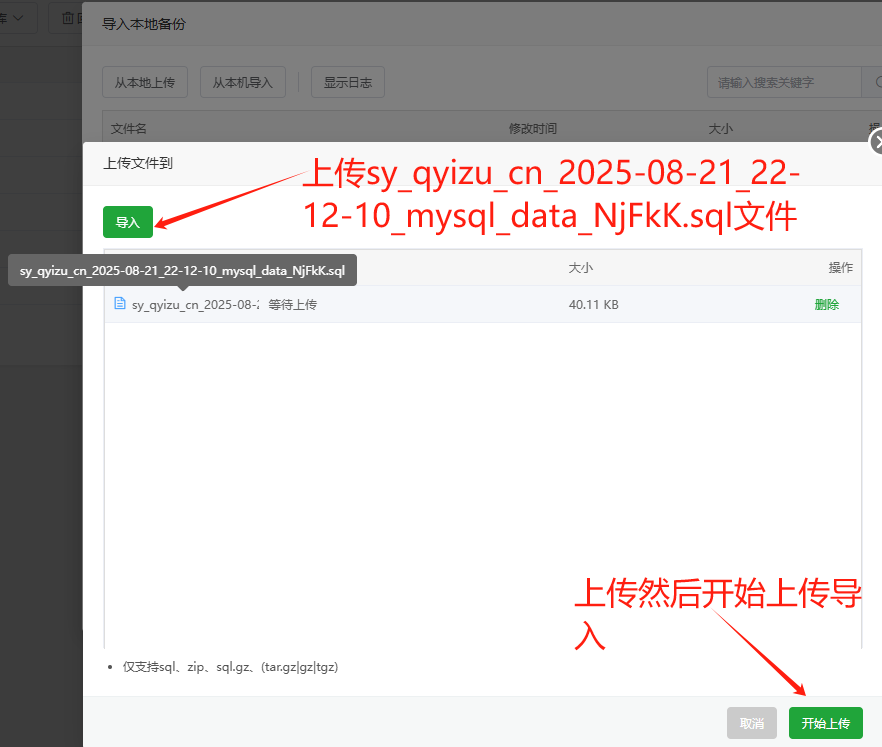This screenshot has height=747, width=882.
Task: Click the file icon beside sy_qyizu_cn file
Action: pos(120,304)
